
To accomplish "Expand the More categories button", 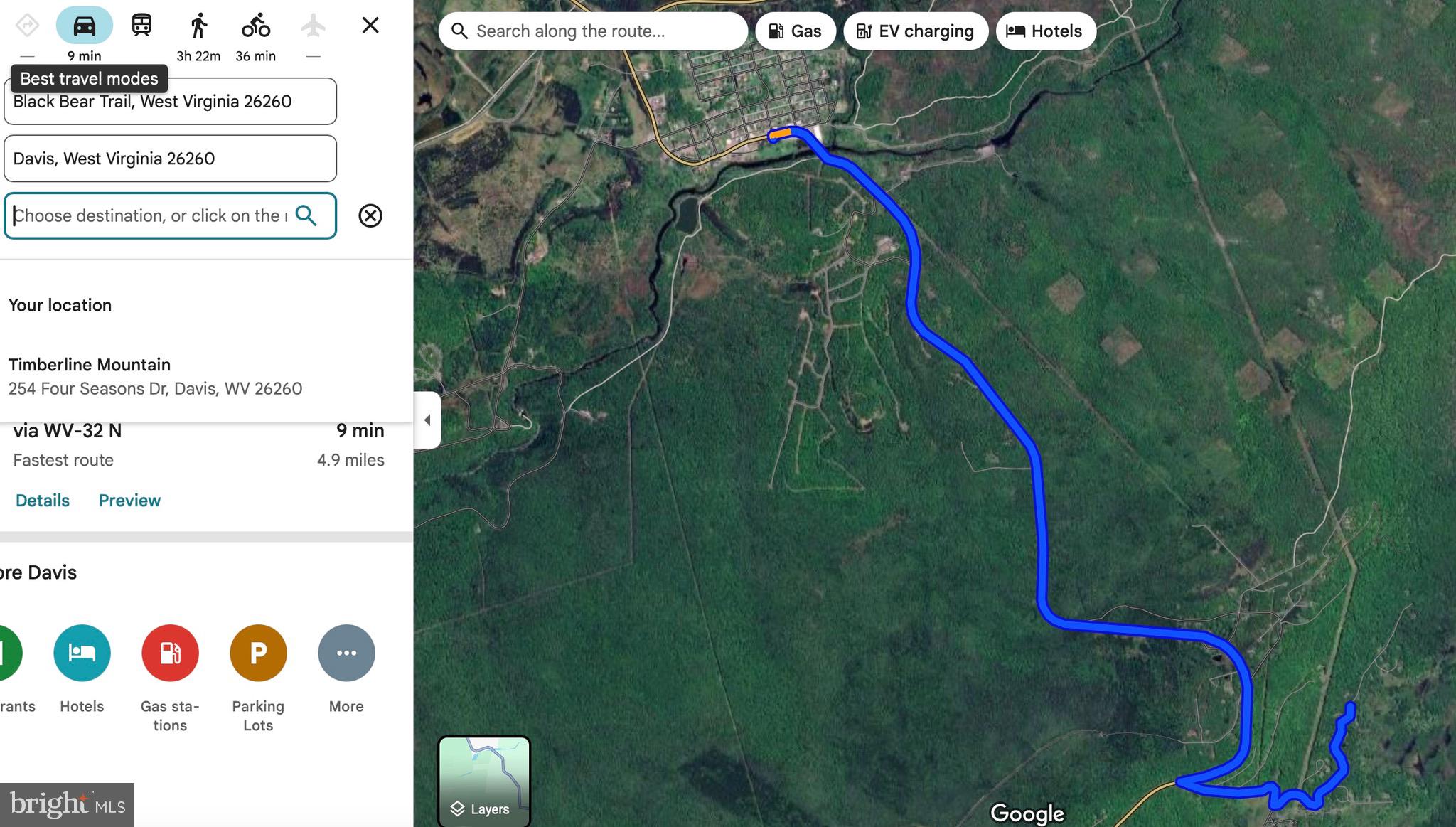I will [346, 653].
